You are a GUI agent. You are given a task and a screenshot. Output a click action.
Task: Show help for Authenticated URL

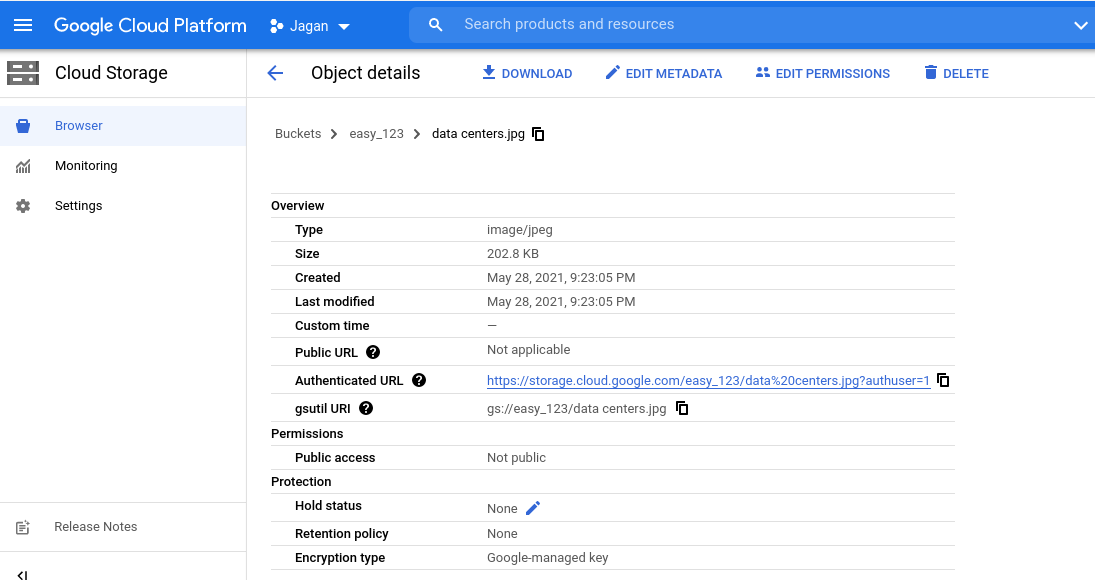click(x=419, y=380)
